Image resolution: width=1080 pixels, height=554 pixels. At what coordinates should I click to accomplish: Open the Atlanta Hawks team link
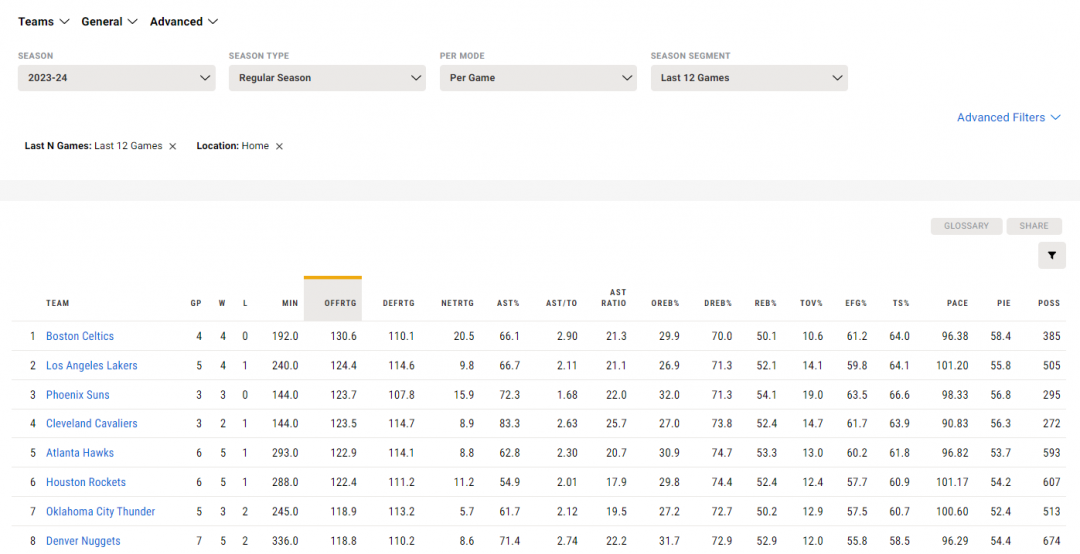click(80, 453)
